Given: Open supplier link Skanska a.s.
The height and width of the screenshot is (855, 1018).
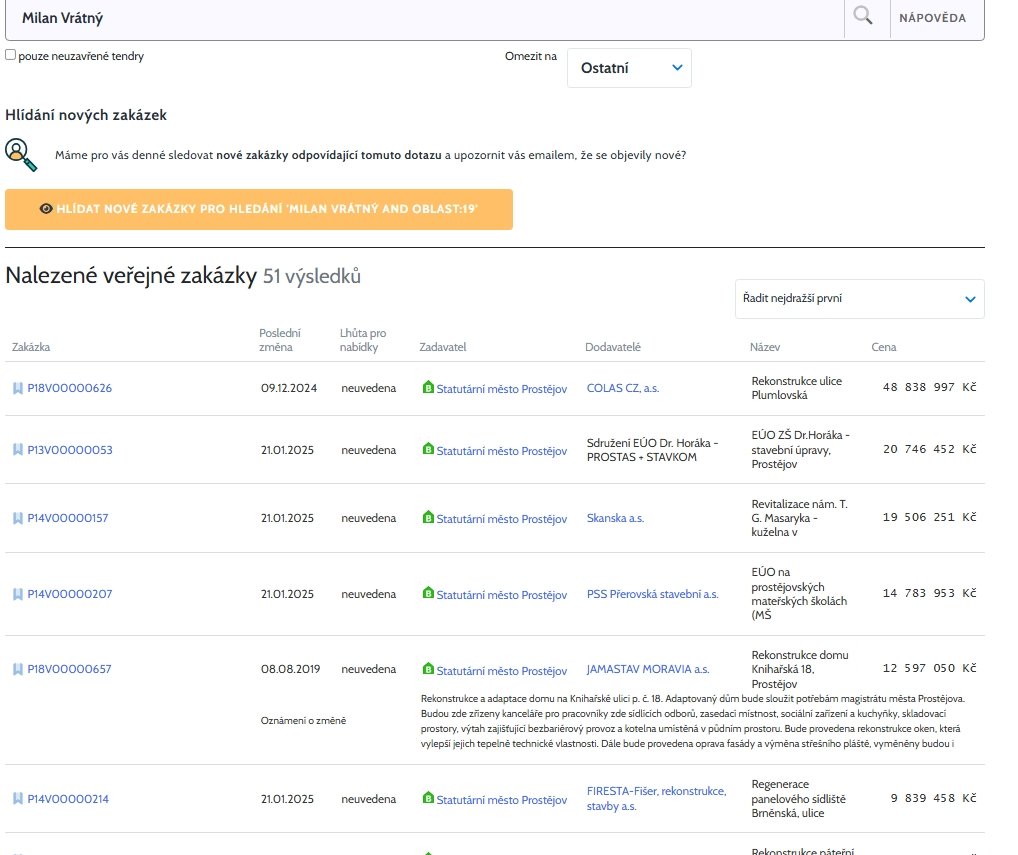Looking at the screenshot, I should pos(615,519).
